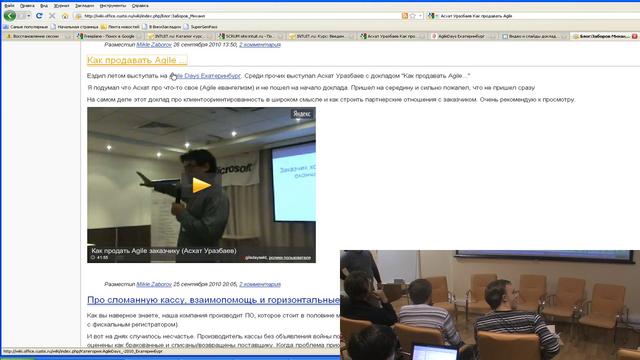Screen dimensions: 640x360
Task: Open the Про сломанную кассу post title
Action: pyautogui.click(x=213, y=300)
